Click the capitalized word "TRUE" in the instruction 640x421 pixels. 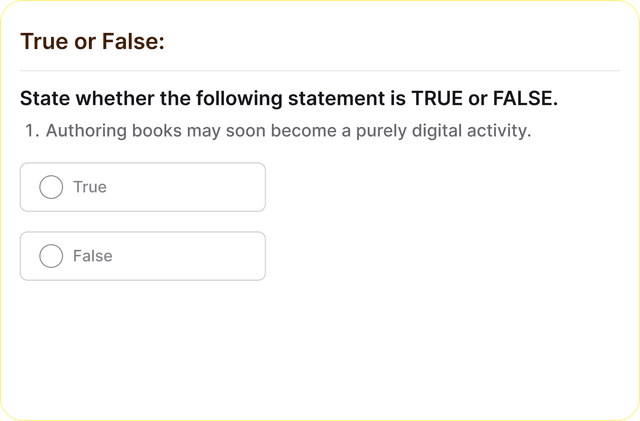[x=437, y=99]
